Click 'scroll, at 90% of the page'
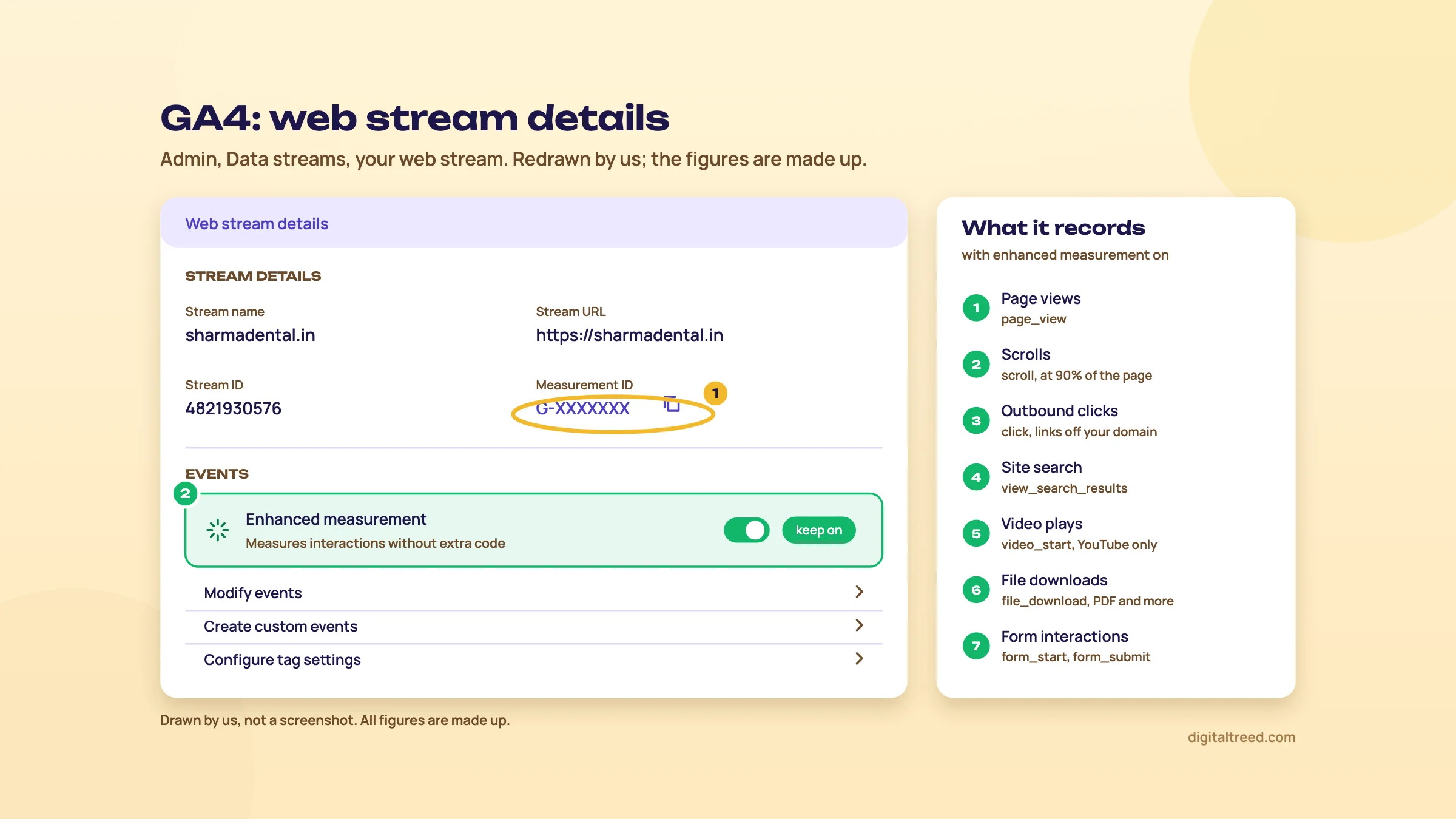This screenshot has height=819, width=1456. coord(1076,376)
